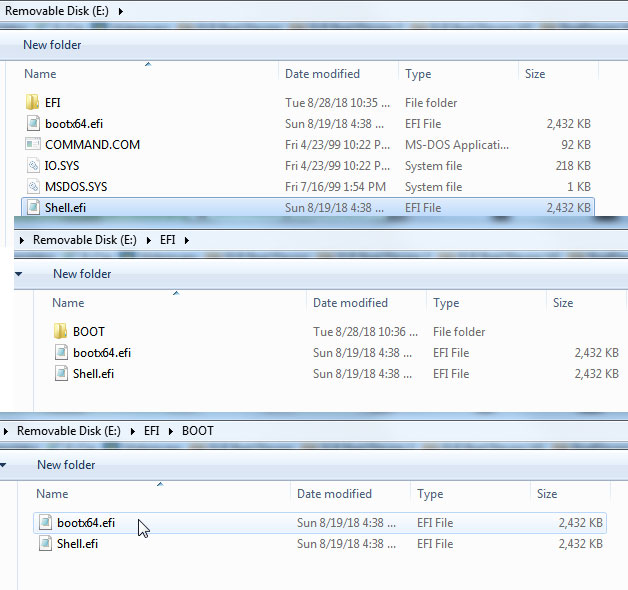
Task: Click New folder in the EFI\BOOT window
Action: (x=66, y=465)
